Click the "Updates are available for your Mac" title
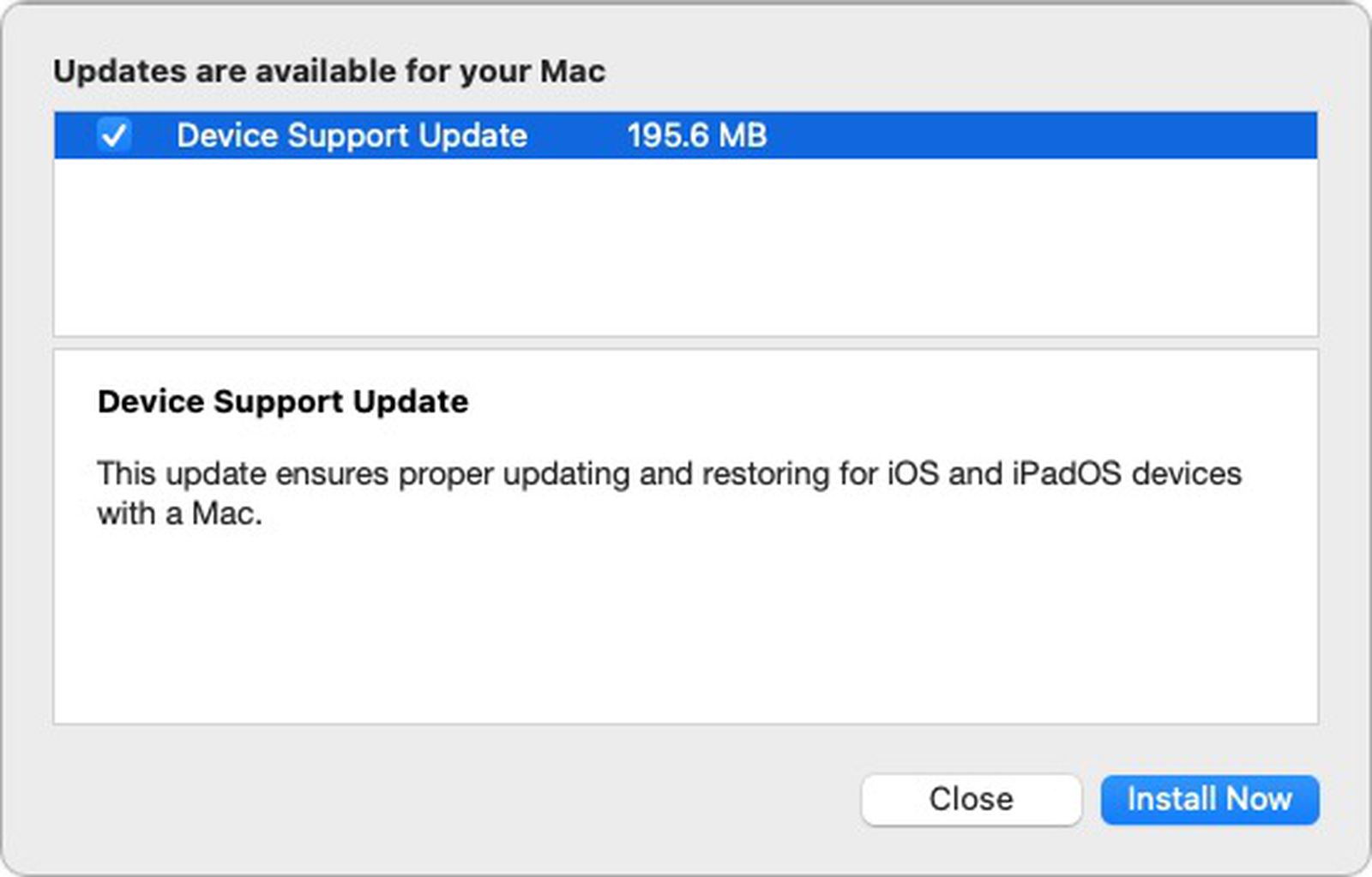 329,71
